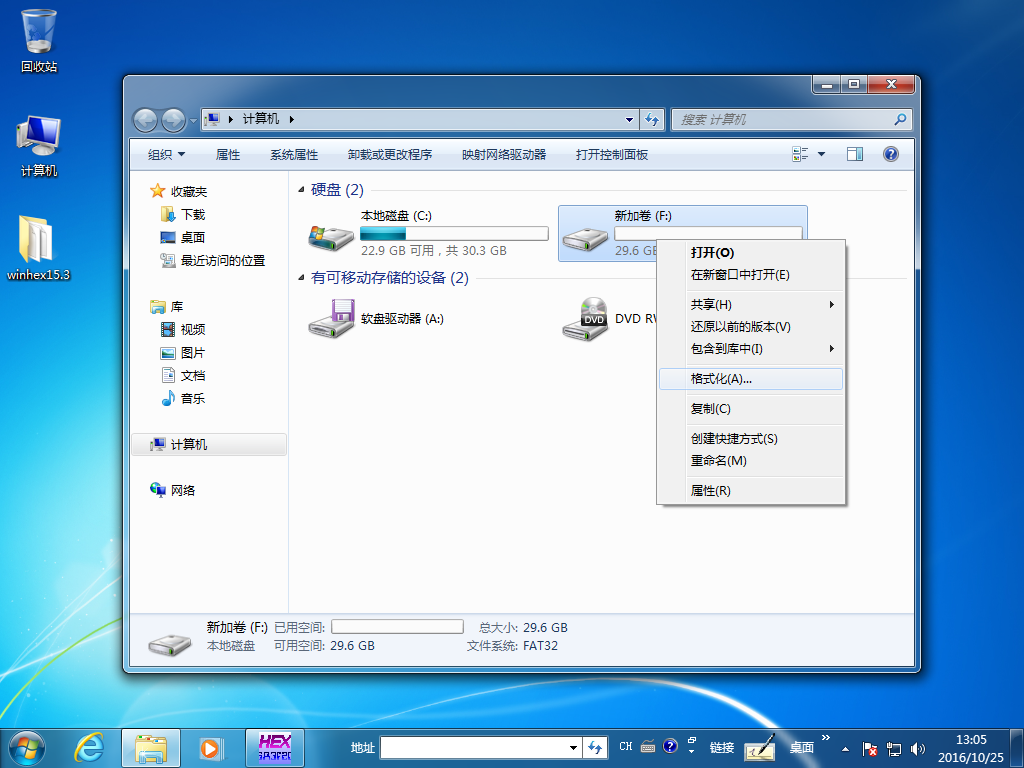Click the 链接 taskbar toolbar label
The height and width of the screenshot is (768, 1024).
722,748
